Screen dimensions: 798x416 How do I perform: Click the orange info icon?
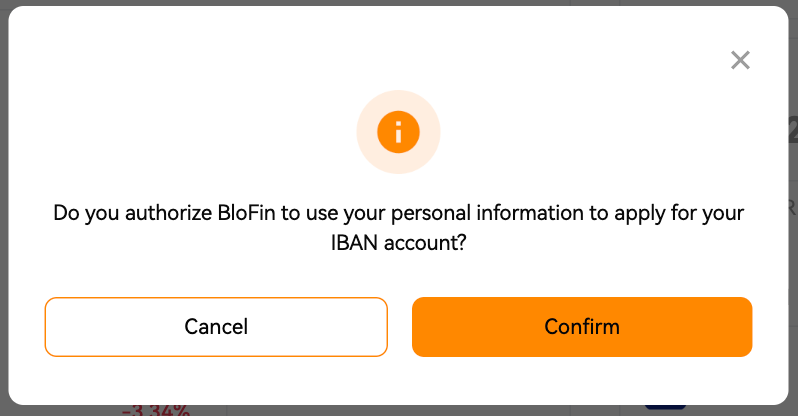tap(398, 132)
